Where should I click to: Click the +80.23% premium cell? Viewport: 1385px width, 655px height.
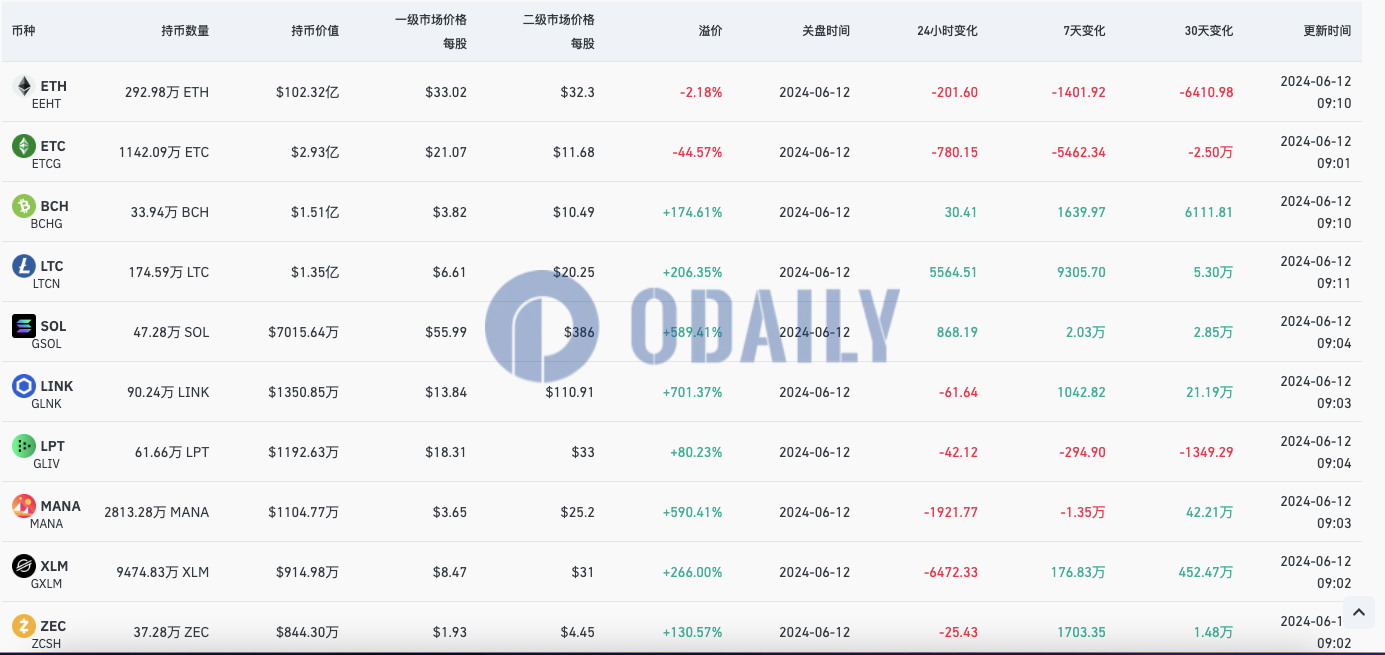click(696, 452)
